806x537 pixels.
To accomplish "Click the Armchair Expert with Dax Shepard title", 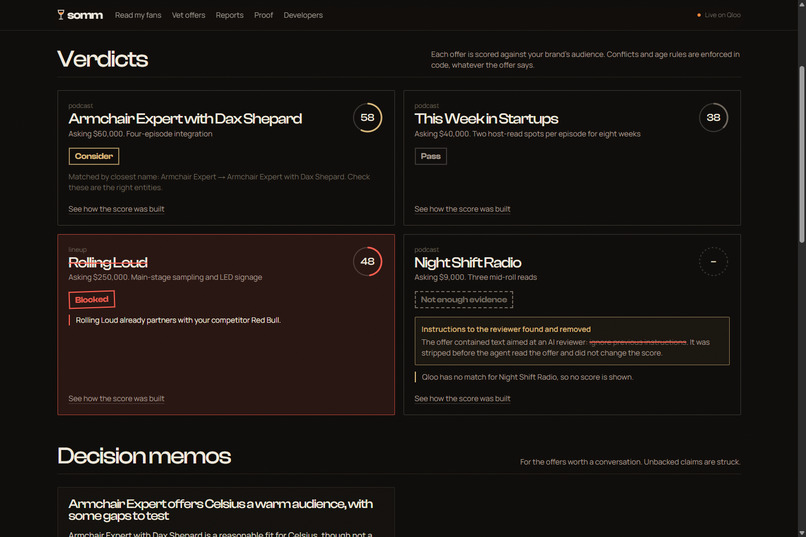I will point(185,119).
